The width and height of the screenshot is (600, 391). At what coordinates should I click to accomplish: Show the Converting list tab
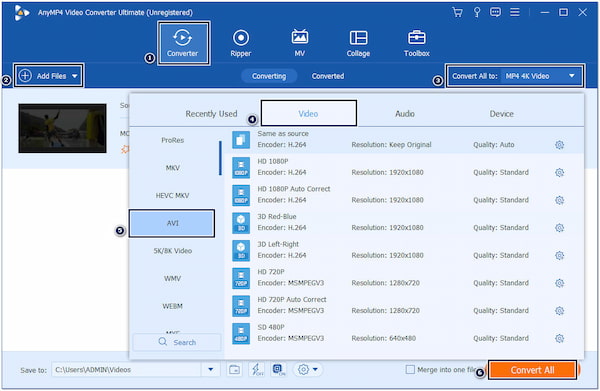(269, 76)
